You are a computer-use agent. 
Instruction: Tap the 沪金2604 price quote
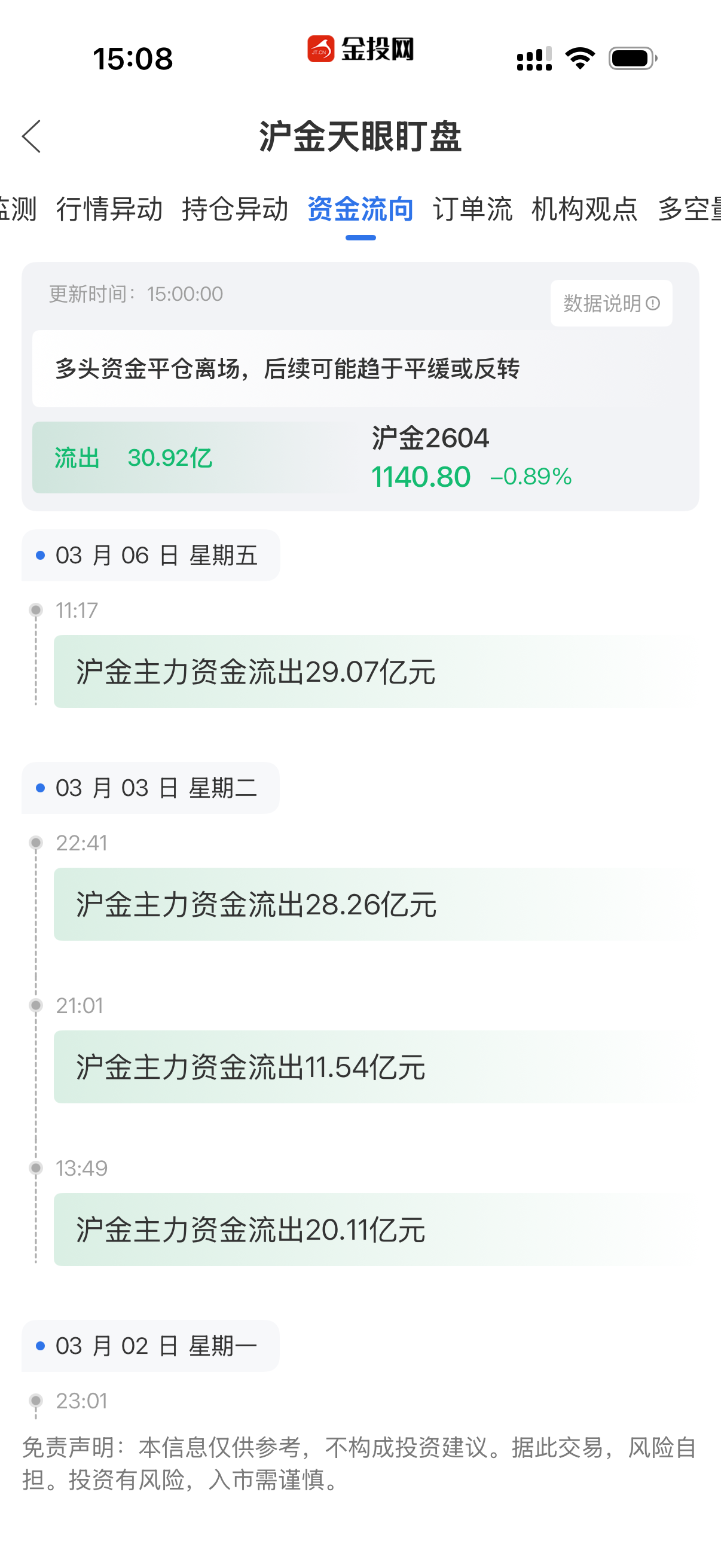(x=472, y=457)
